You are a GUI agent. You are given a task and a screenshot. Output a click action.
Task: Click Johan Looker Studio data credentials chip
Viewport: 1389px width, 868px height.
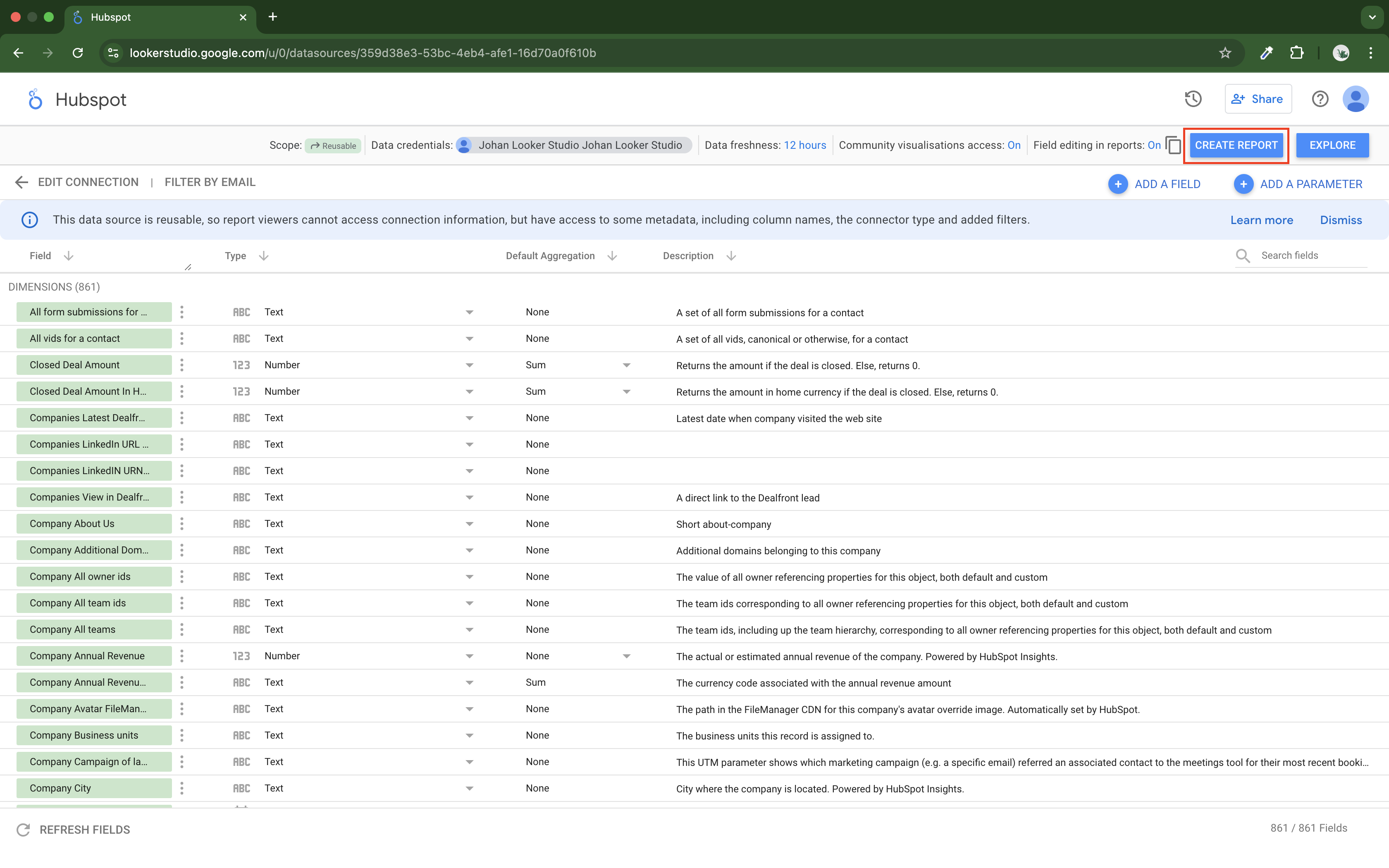574,145
